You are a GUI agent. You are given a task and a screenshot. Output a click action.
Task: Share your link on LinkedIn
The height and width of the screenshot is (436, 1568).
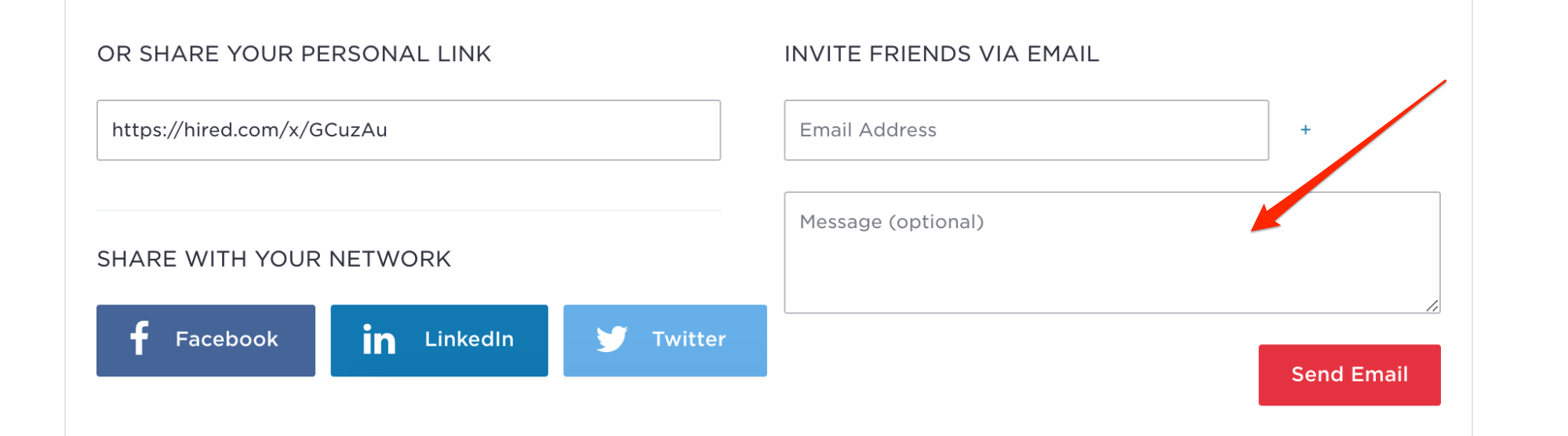click(439, 340)
